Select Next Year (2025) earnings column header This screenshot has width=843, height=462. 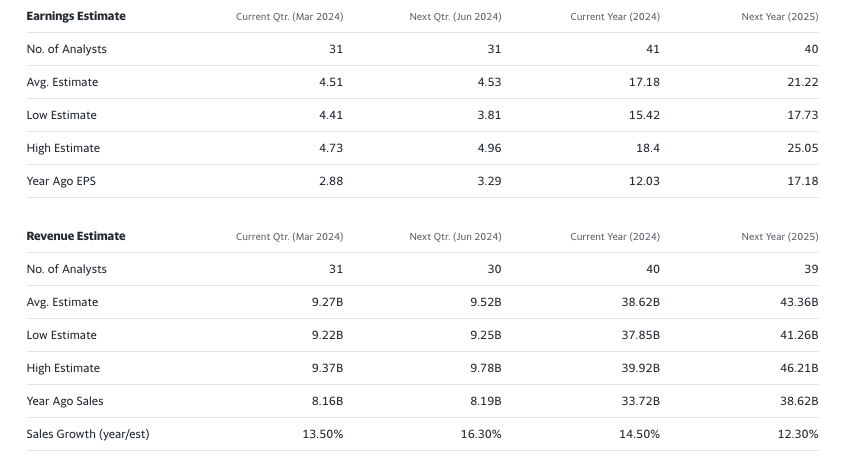pos(780,17)
